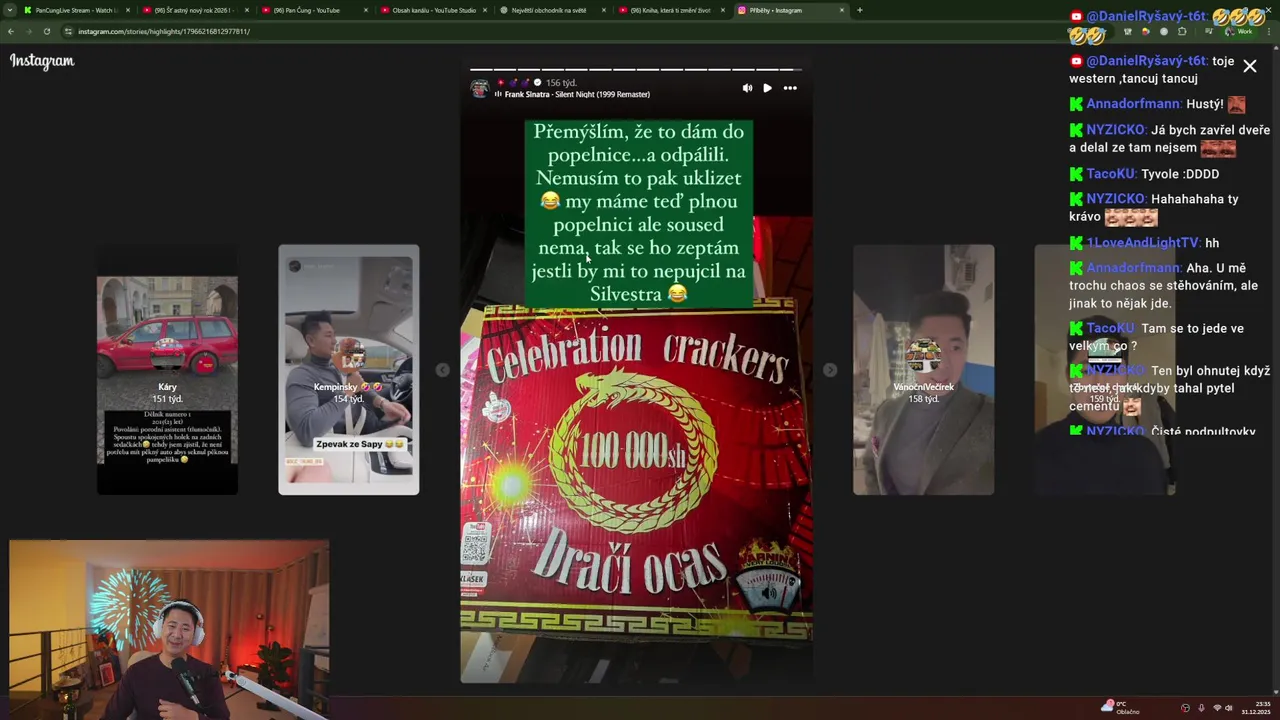Click the microphone icon in system tray

[1201, 708]
